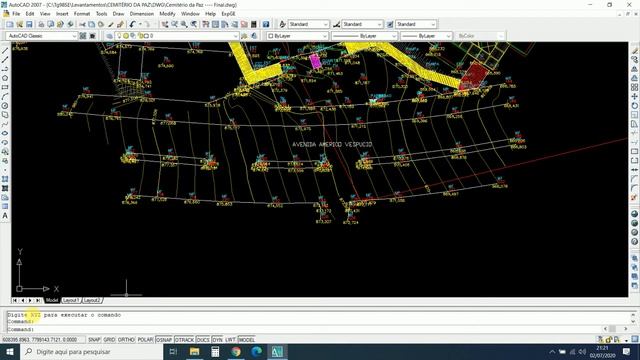Toggle POLAR tracking in status bar
The height and width of the screenshot is (360, 640).
point(145,340)
